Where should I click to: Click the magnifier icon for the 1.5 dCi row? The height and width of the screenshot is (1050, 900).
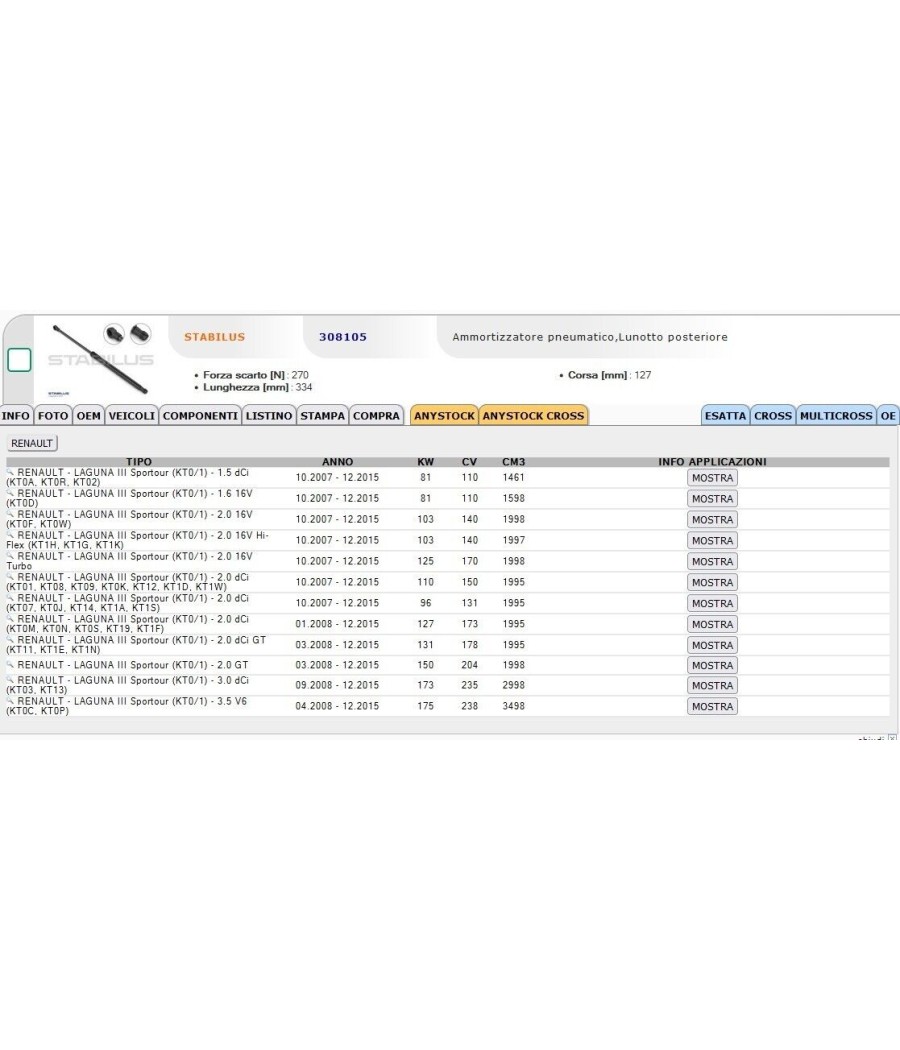10,472
